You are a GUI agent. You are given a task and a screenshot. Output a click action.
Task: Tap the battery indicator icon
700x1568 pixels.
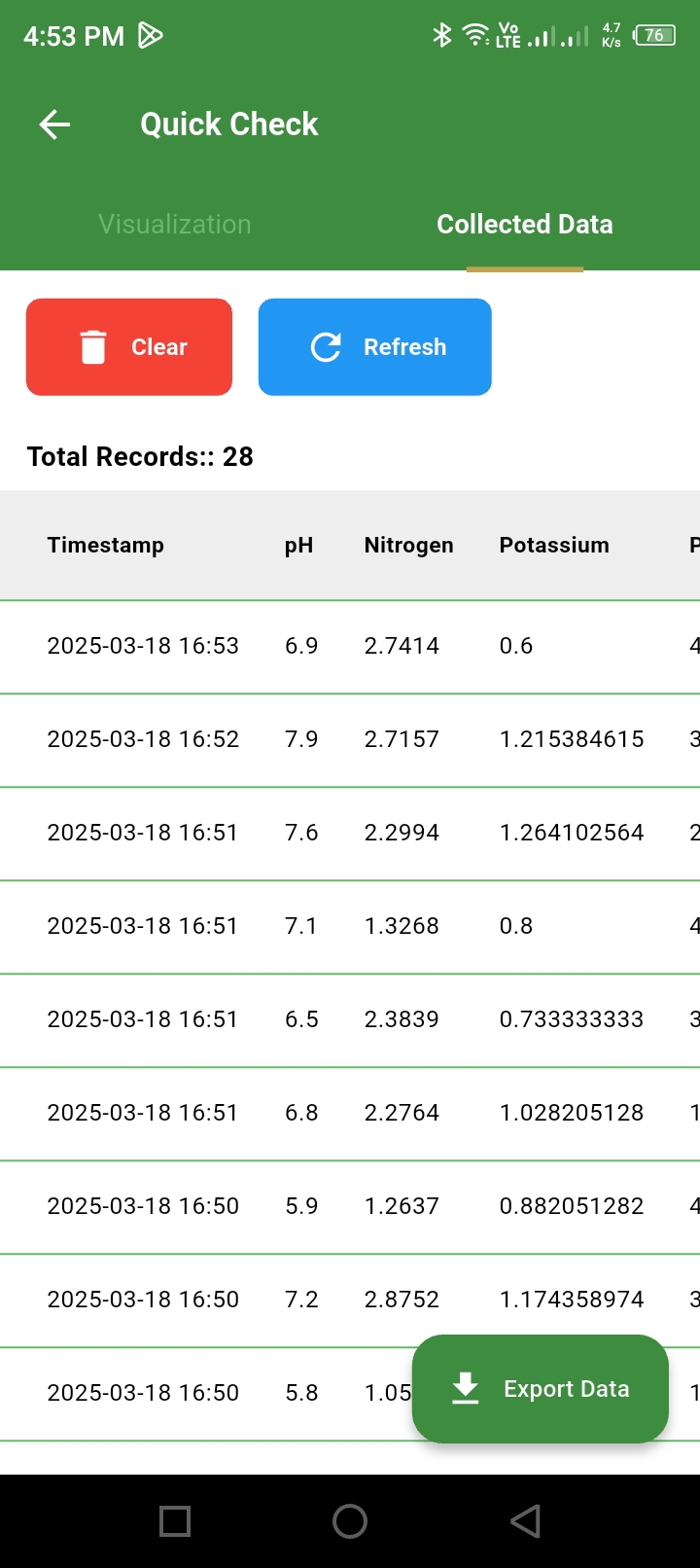(x=654, y=36)
